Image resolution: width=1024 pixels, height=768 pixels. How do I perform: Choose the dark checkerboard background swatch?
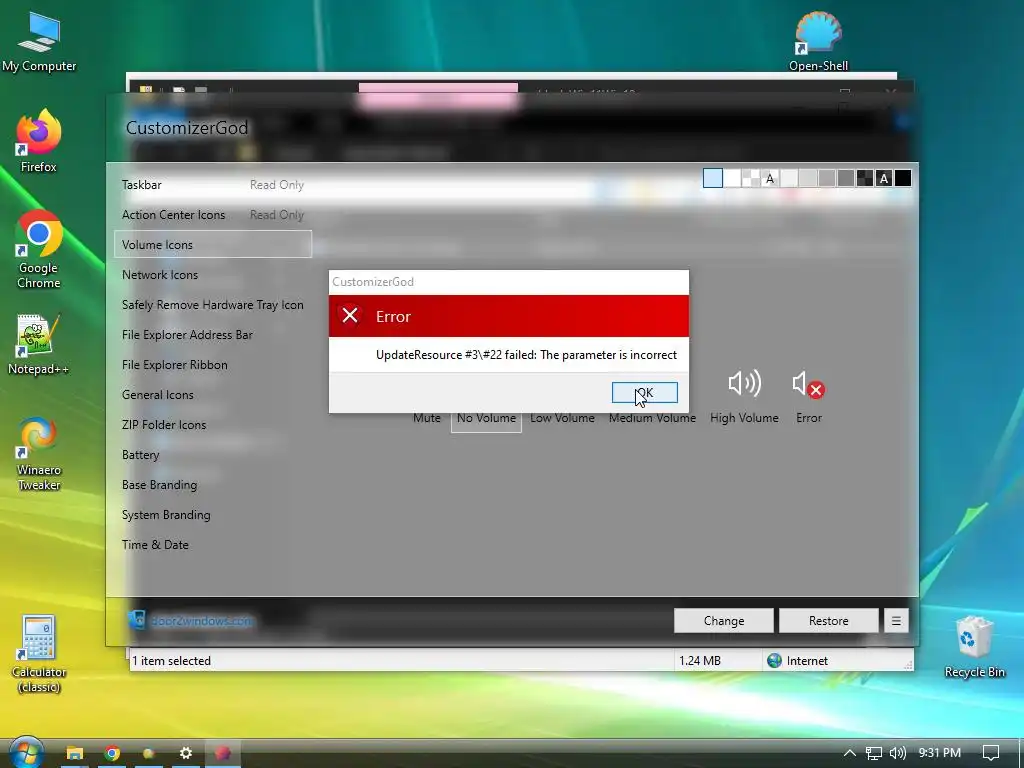865,178
